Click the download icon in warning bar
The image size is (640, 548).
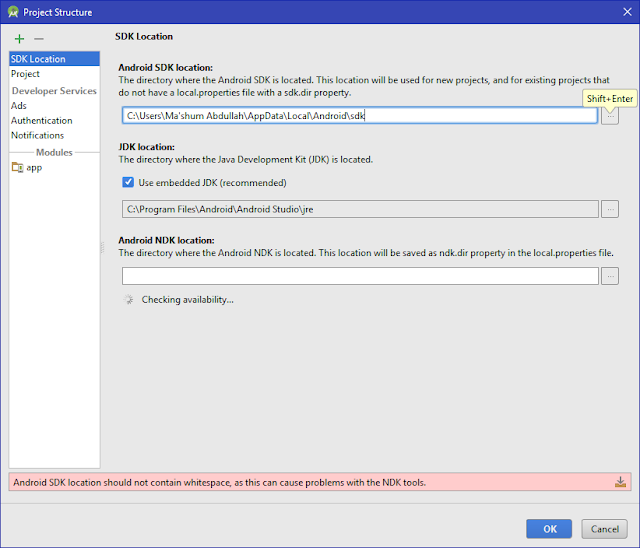(x=620, y=482)
